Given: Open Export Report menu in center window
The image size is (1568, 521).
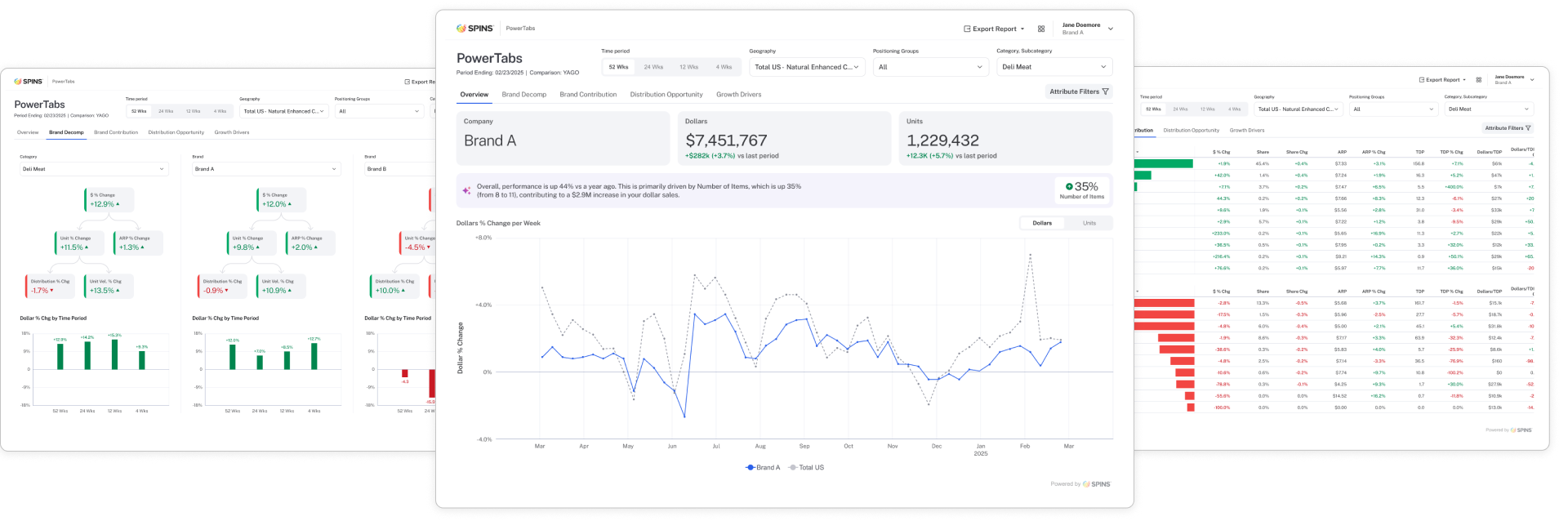Looking at the screenshot, I should coord(994,29).
